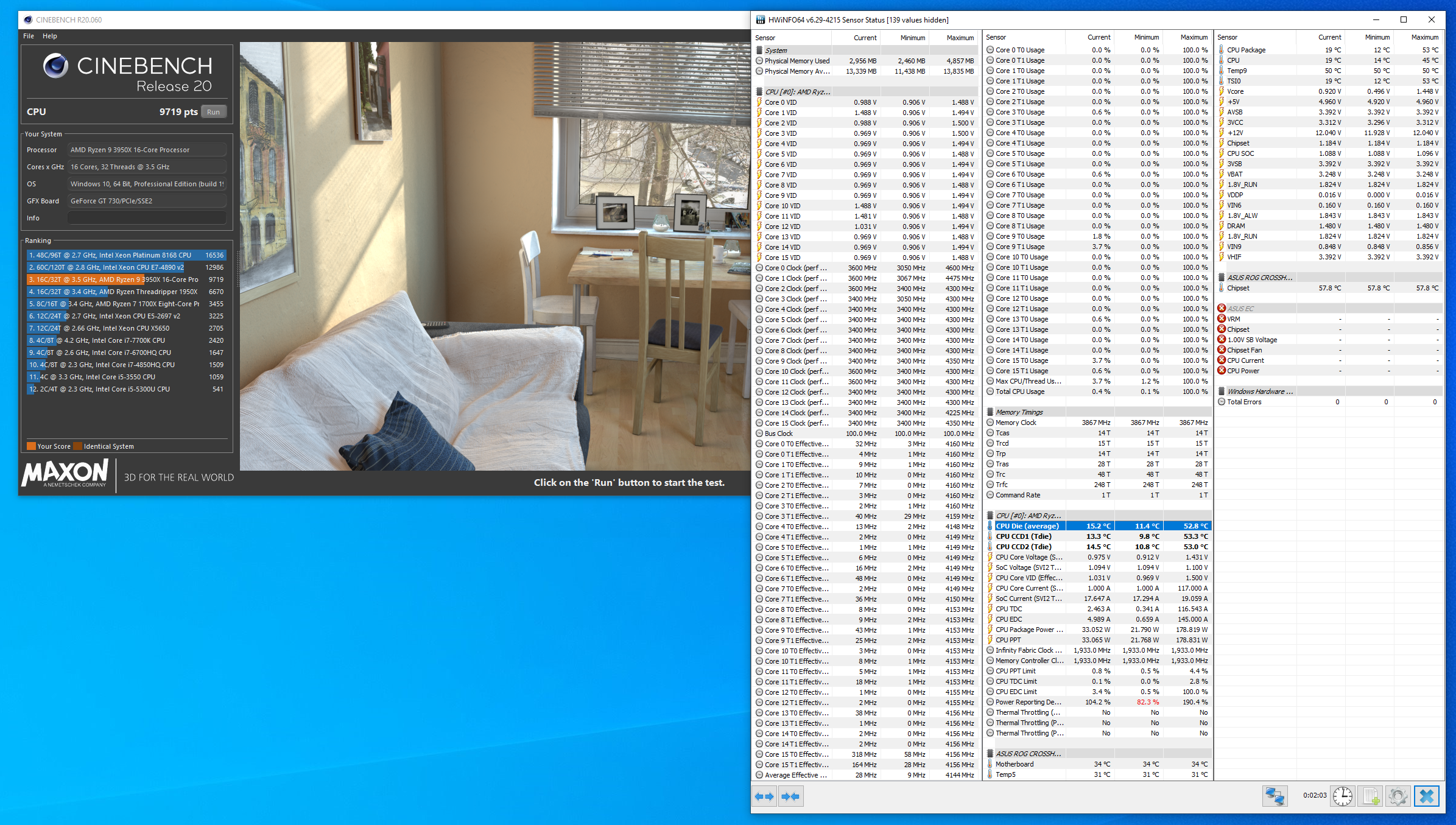Open the Cinebench Help menu
Screen dimensions: 1456x825
point(50,36)
